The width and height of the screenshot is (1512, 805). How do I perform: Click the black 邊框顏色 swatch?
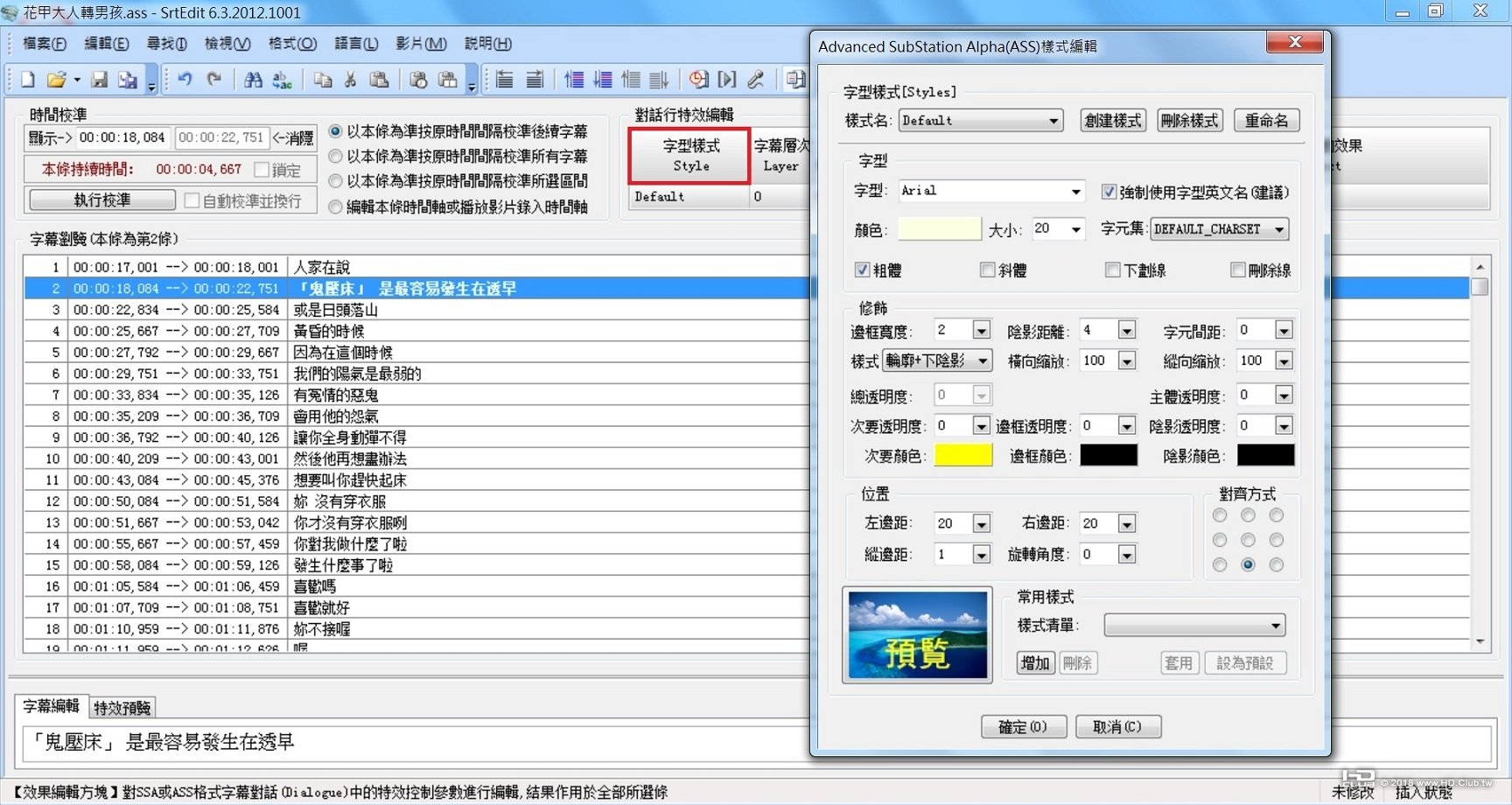(x=1109, y=455)
